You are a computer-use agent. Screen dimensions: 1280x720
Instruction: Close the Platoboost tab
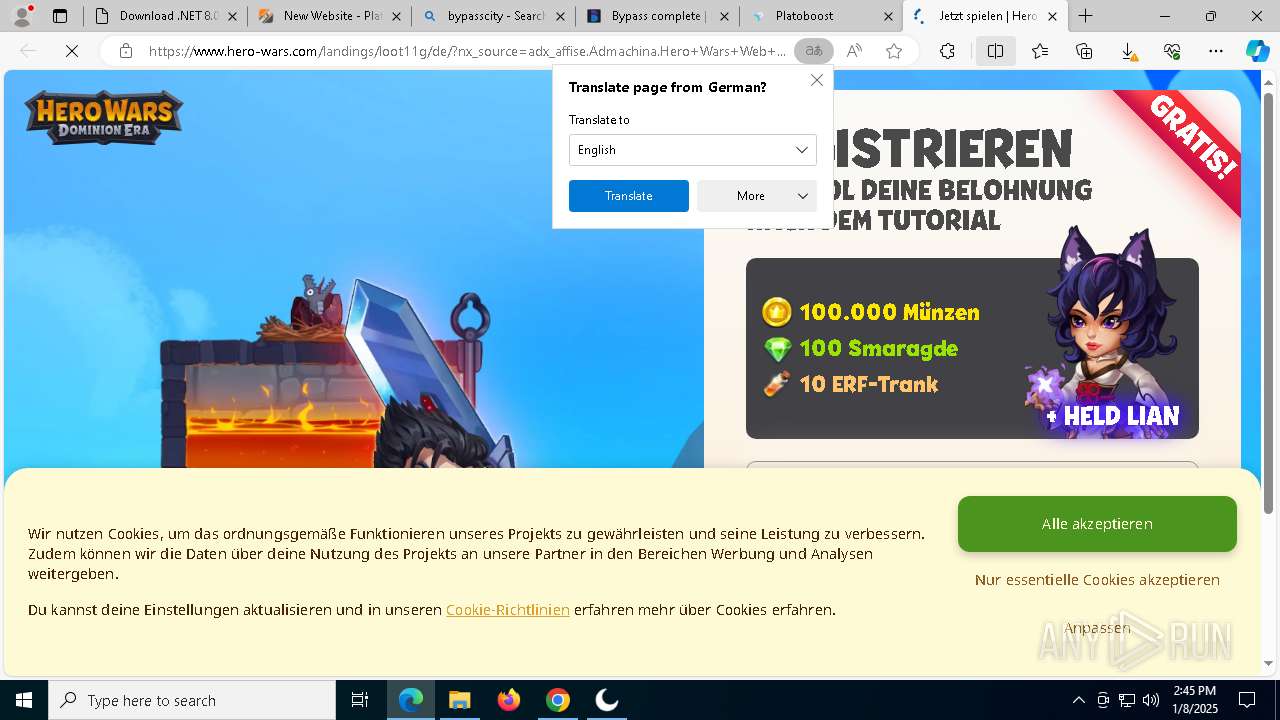pos(888,16)
